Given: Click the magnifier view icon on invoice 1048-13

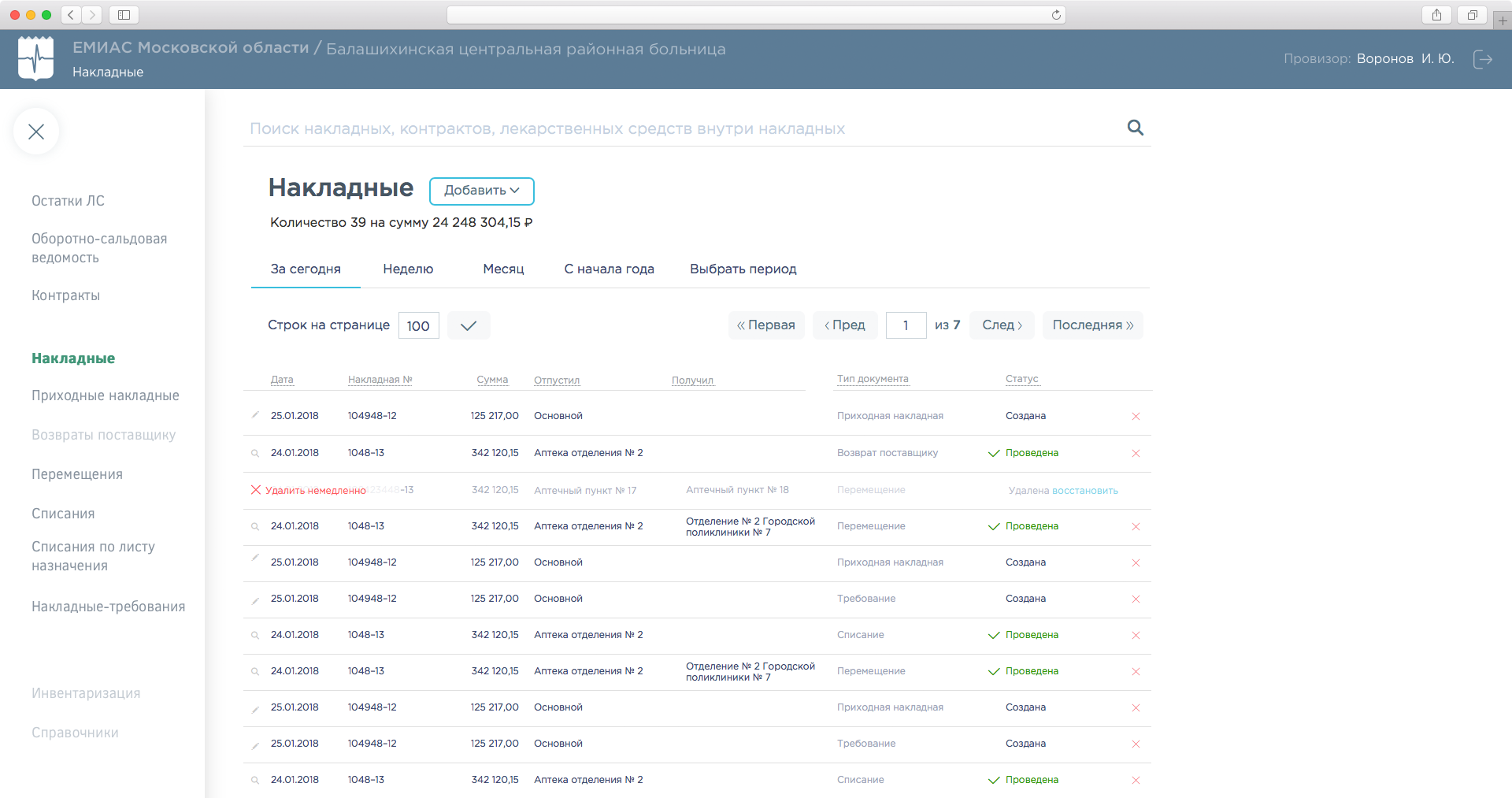Looking at the screenshot, I should pos(254,453).
